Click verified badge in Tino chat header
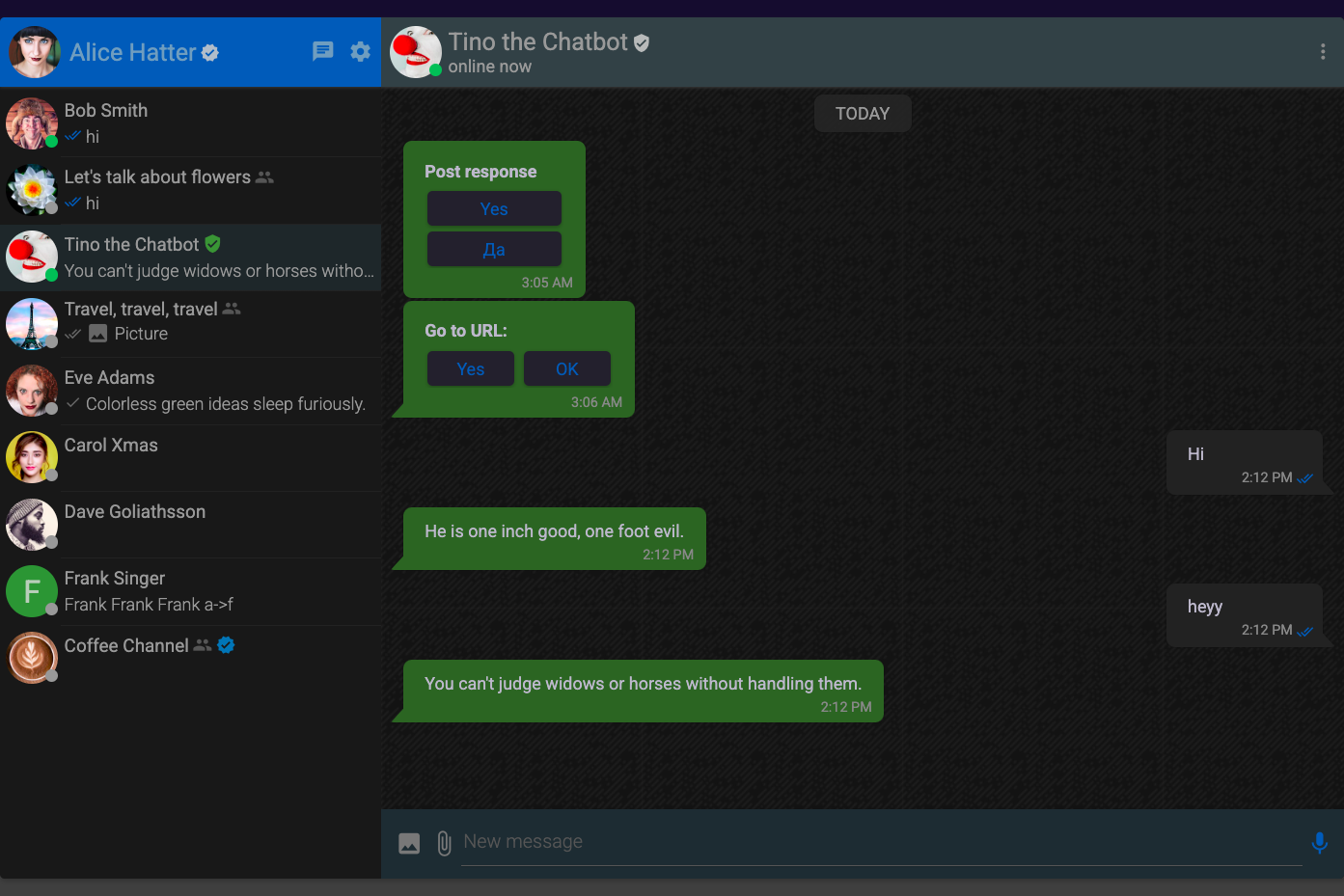 point(642,42)
